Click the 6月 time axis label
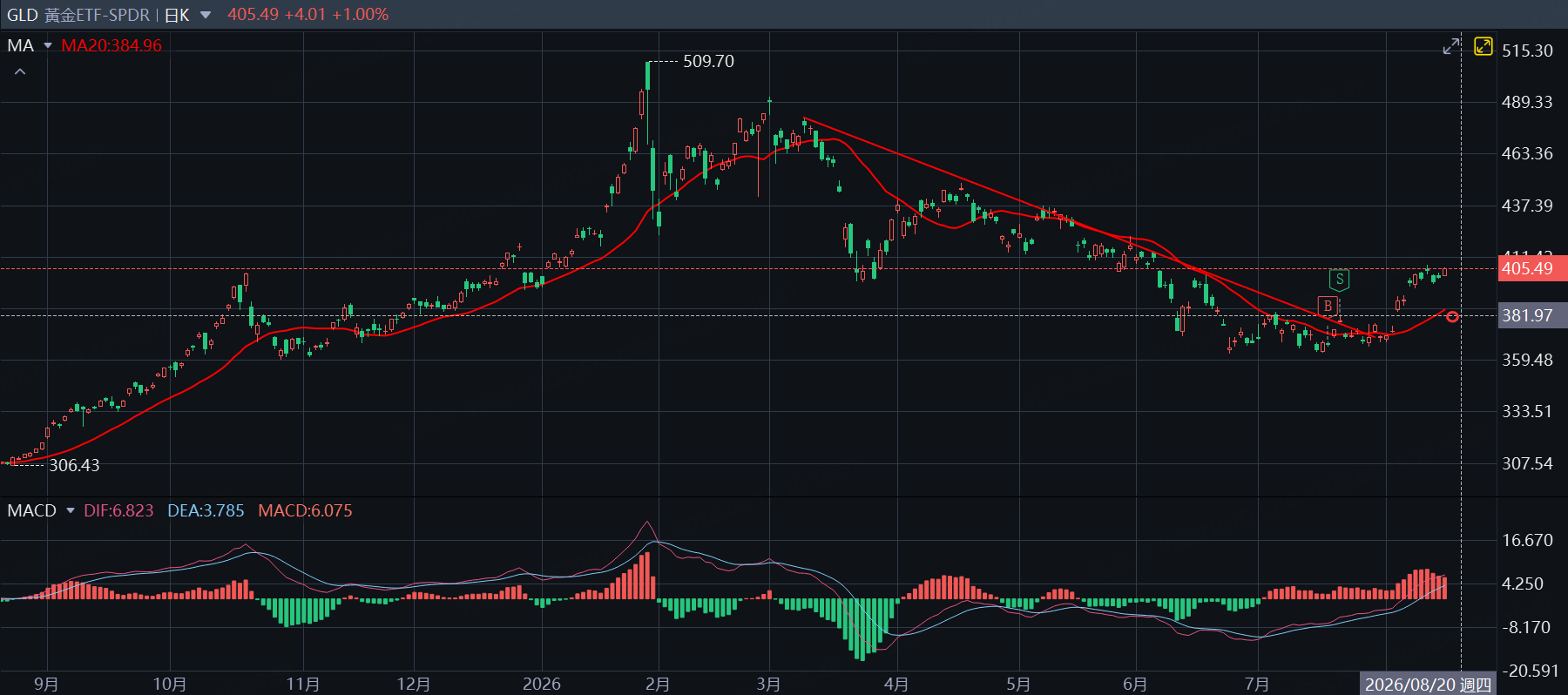The width and height of the screenshot is (1568, 695). pyautogui.click(x=1135, y=684)
